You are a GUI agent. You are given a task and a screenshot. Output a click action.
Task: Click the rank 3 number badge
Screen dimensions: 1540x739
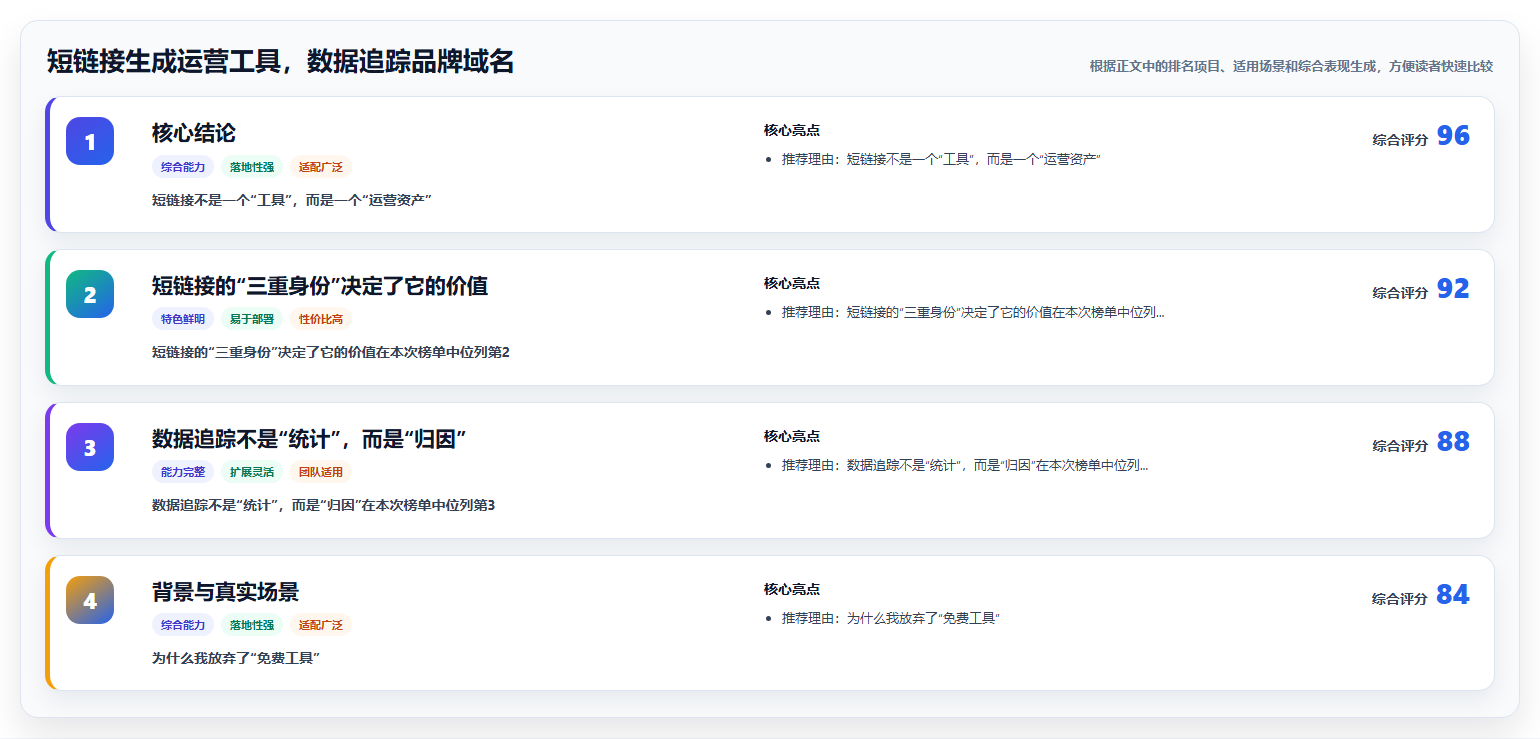(90, 447)
